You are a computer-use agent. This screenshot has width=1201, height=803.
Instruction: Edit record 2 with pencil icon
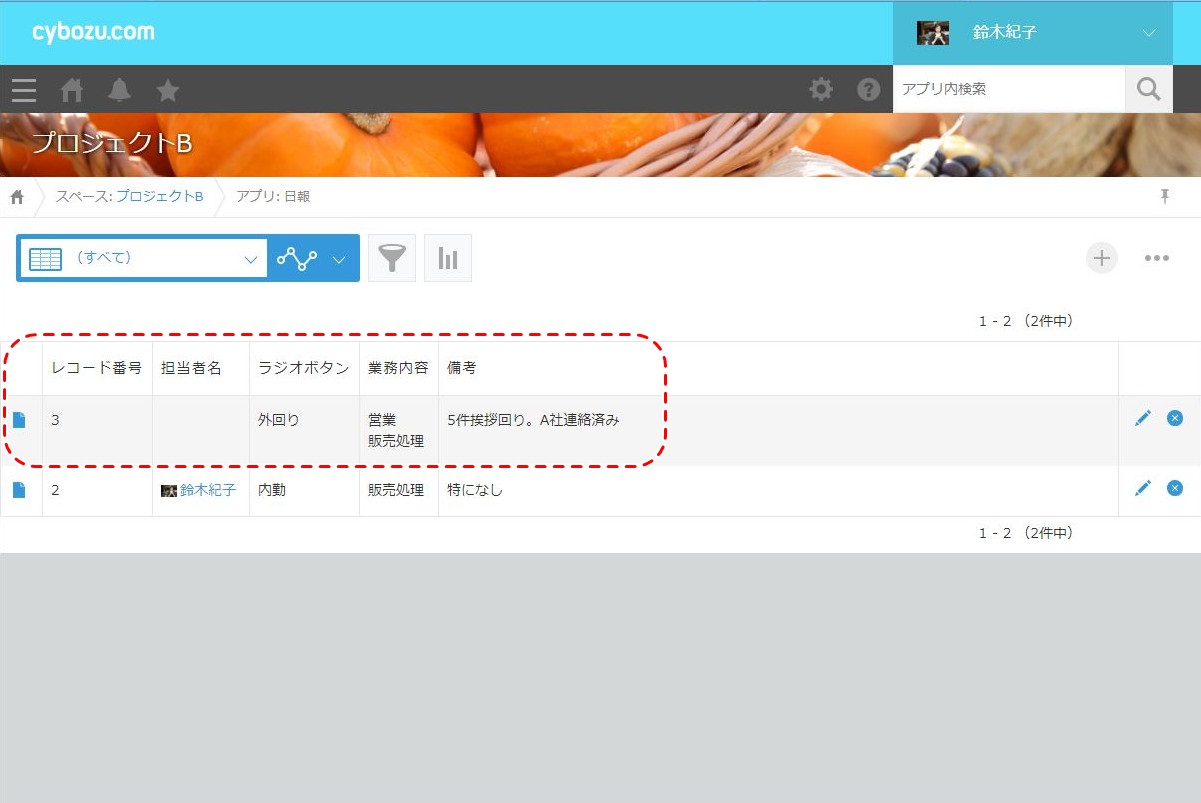pyautogui.click(x=1143, y=488)
